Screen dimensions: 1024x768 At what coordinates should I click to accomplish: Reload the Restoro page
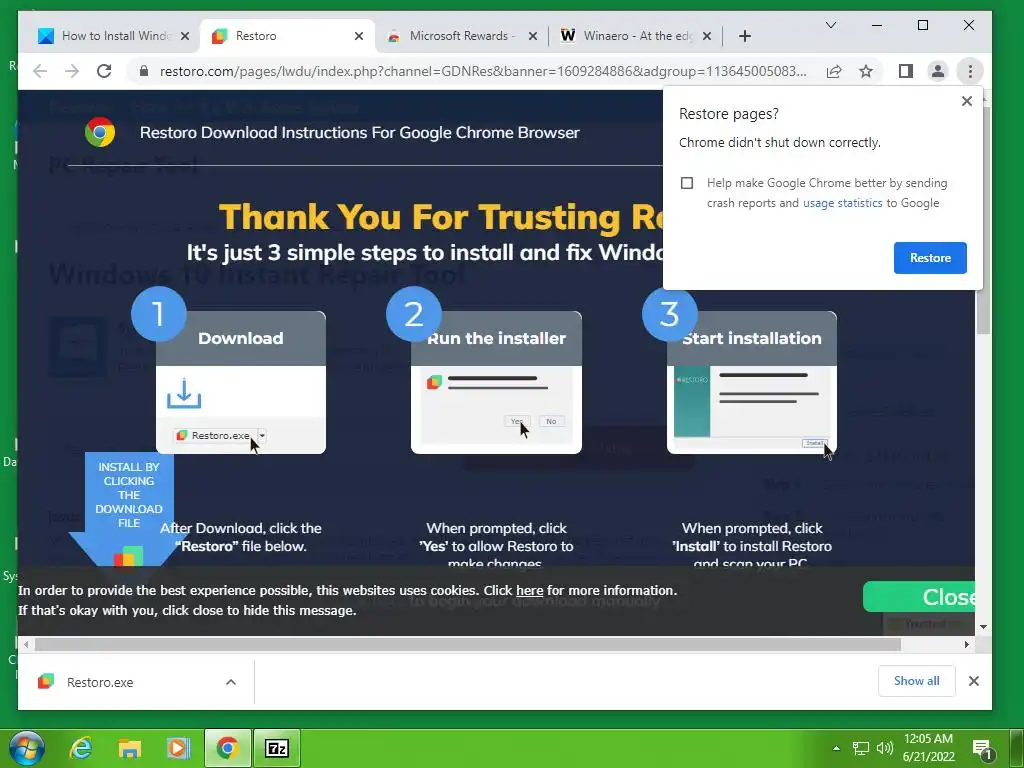(104, 71)
